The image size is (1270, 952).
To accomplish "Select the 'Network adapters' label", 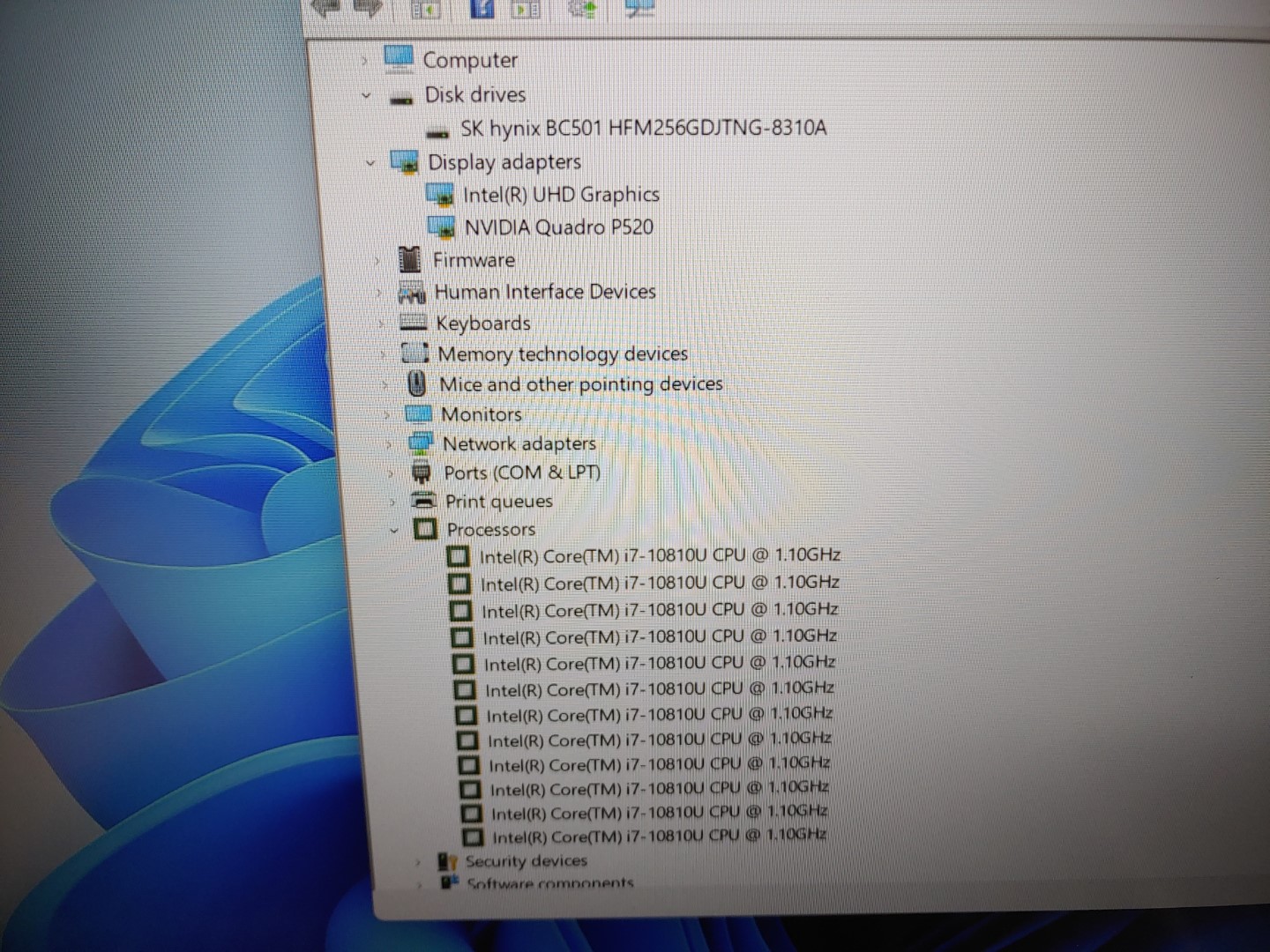I will pos(519,443).
